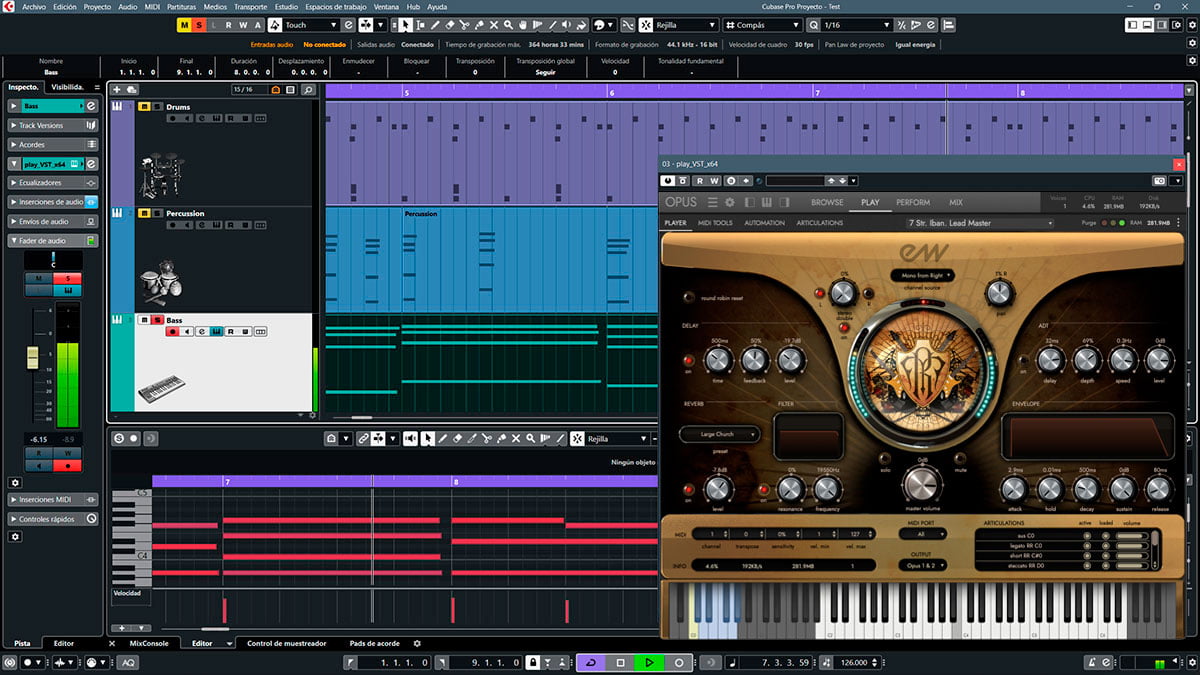Click the tempo field showing 126.000
The image size is (1200, 675).
tap(853, 662)
